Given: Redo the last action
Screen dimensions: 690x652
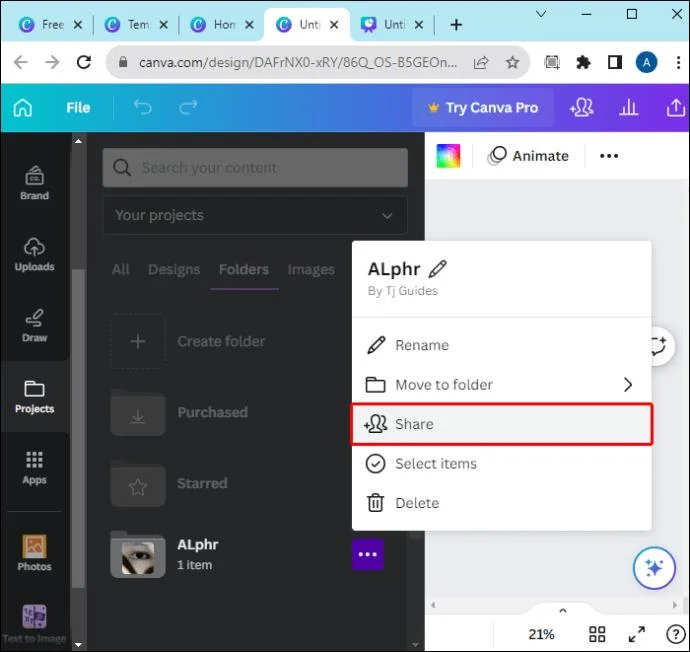Looking at the screenshot, I should (x=188, y=108).
